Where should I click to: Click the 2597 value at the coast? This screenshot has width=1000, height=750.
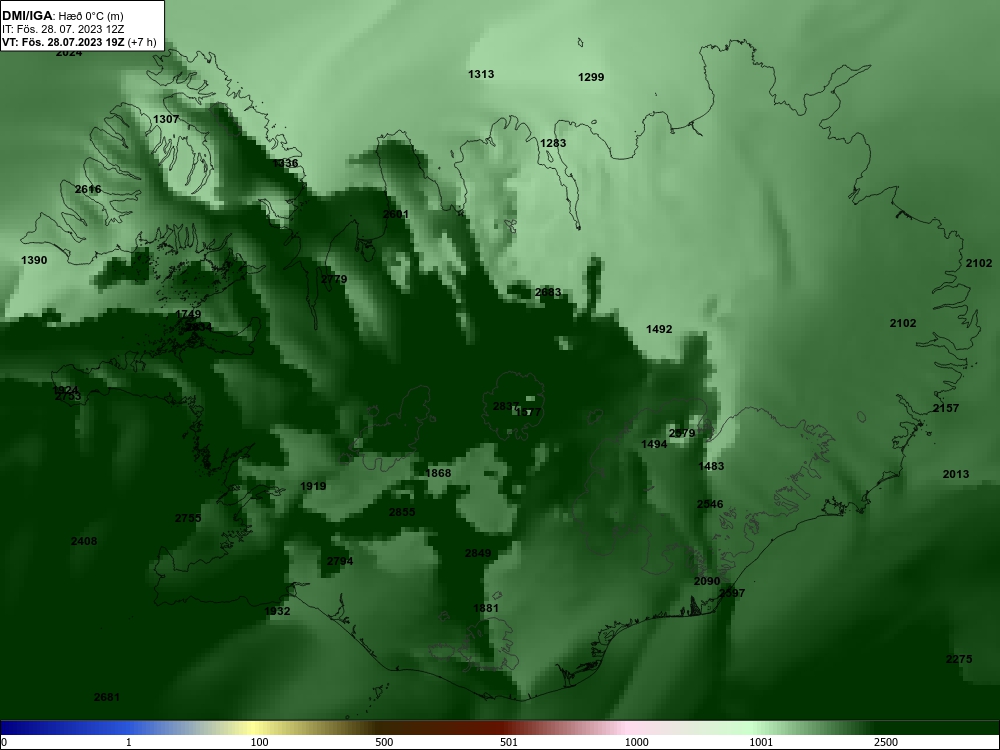(732, 592)
